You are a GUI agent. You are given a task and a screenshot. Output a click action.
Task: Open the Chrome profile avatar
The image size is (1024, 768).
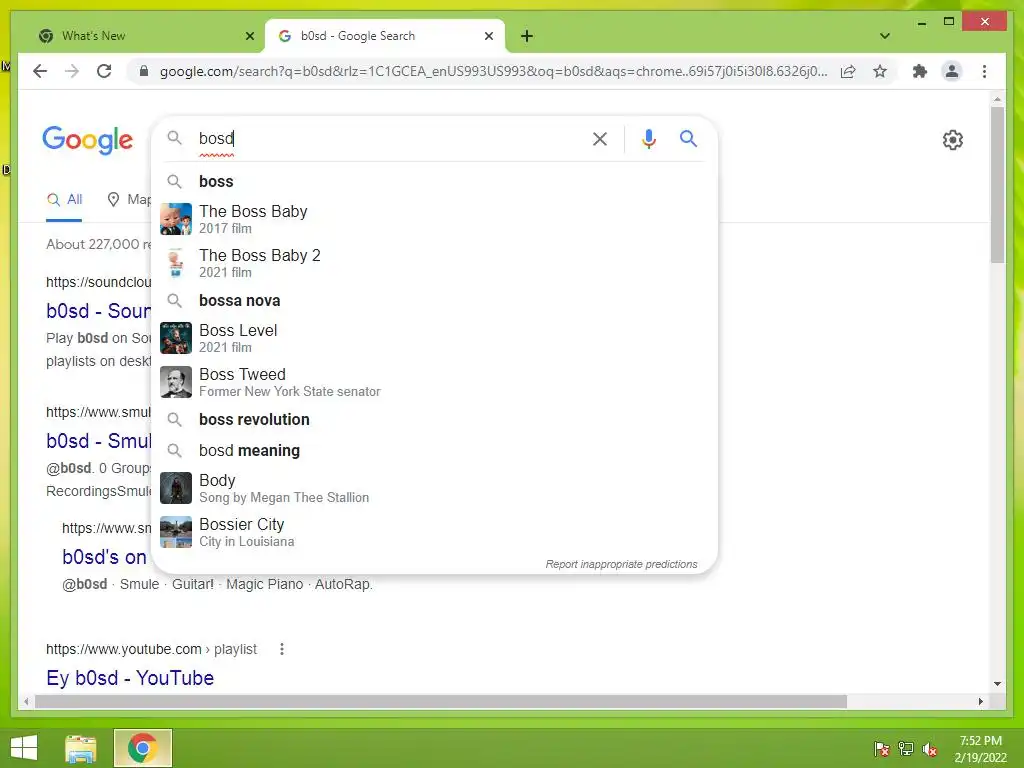point(952,71)
